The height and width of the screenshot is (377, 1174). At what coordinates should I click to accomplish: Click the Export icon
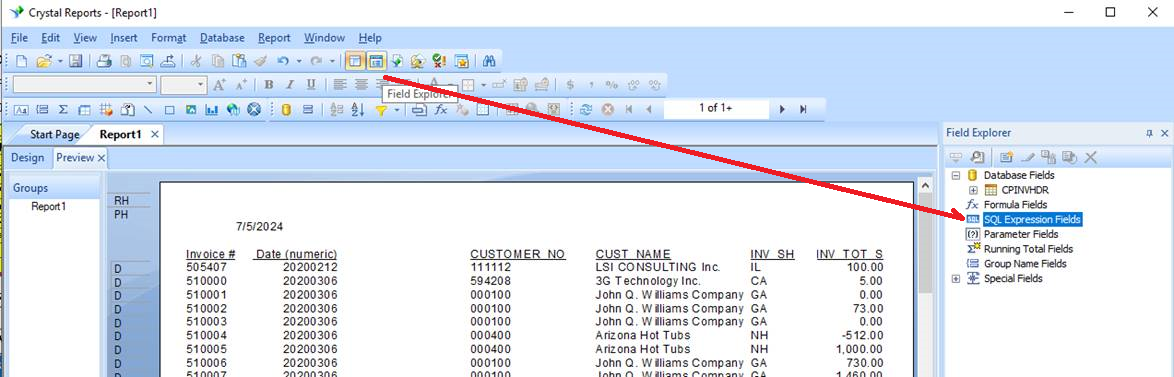tap(168, 61)
